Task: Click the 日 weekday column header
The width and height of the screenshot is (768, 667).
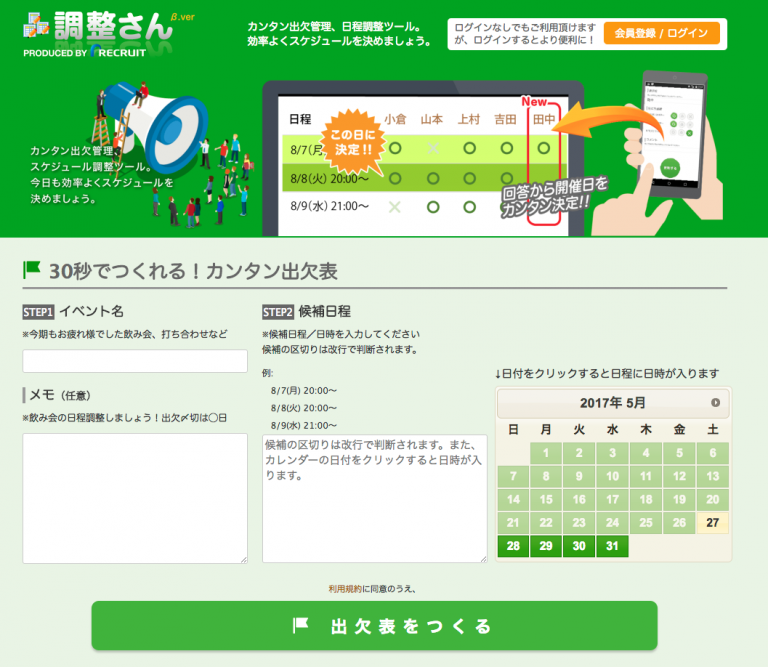Action: point(513,429)
